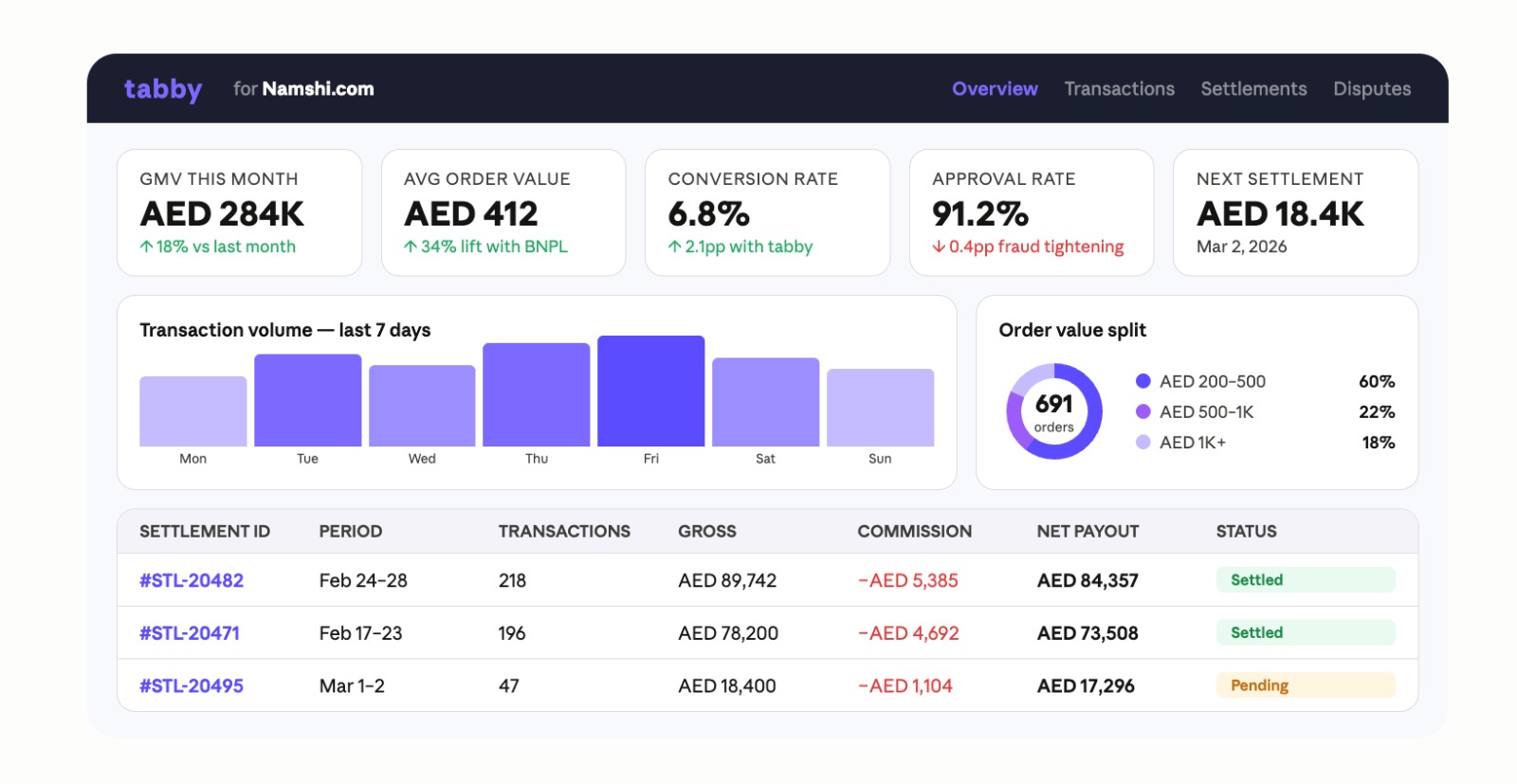Click the AED 500–1K legend dot

pos(1143,411)
